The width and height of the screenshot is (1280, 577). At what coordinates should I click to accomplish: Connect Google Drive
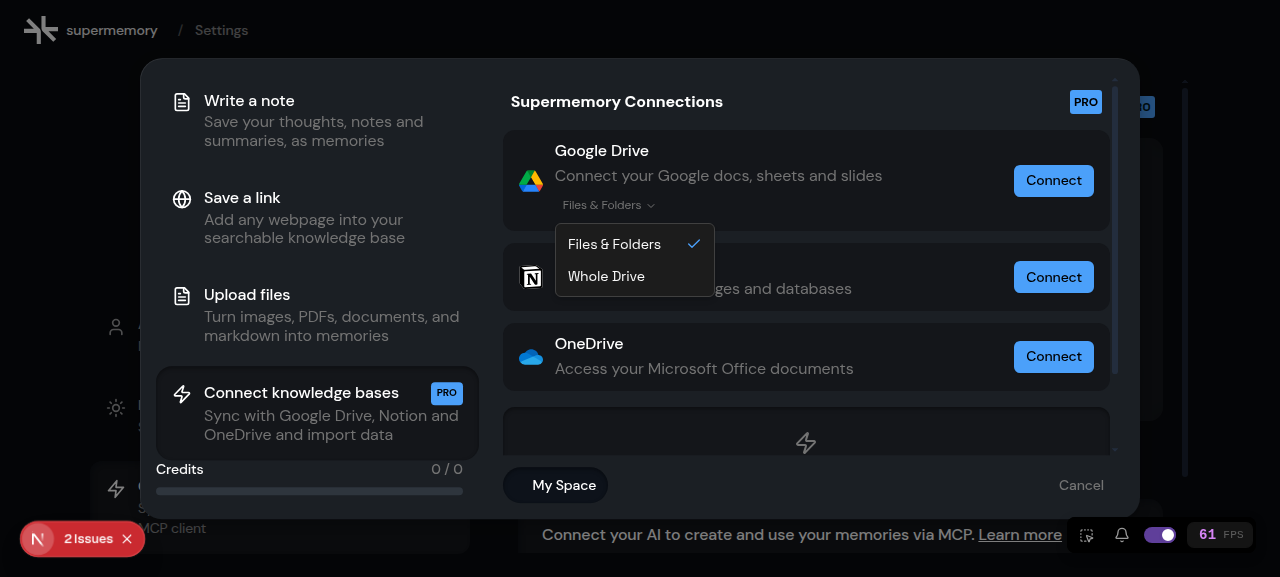tap(1054, 181)
